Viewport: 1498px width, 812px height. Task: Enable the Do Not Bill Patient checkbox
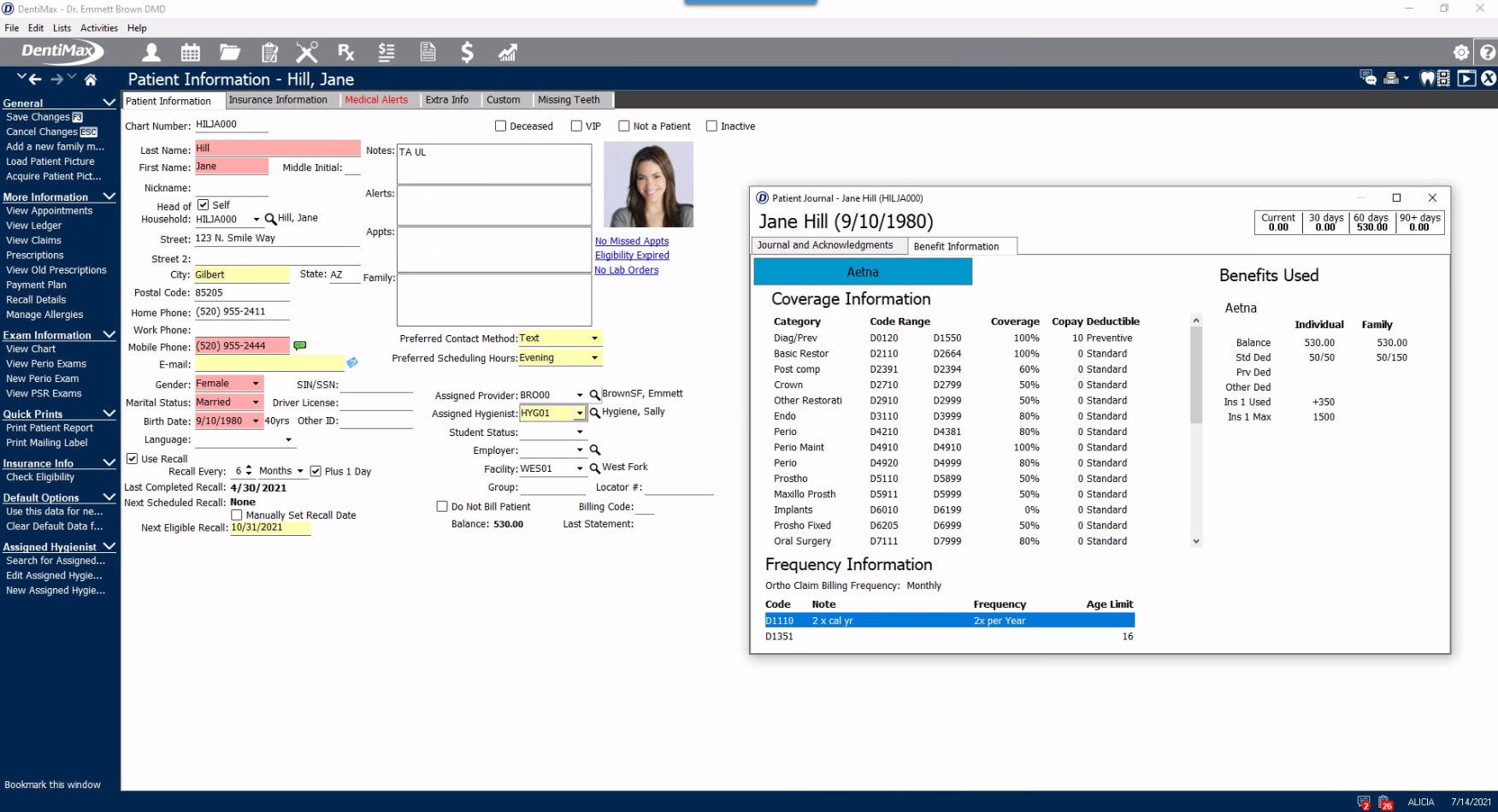coord(441,506)
